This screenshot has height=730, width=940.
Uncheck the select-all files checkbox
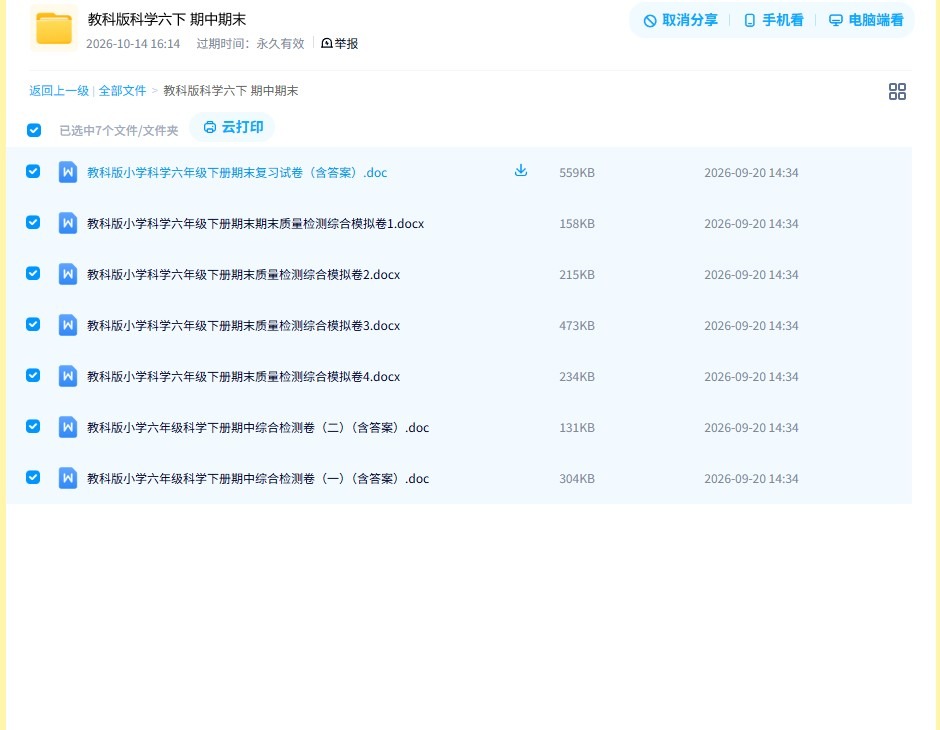coord(34,130)
